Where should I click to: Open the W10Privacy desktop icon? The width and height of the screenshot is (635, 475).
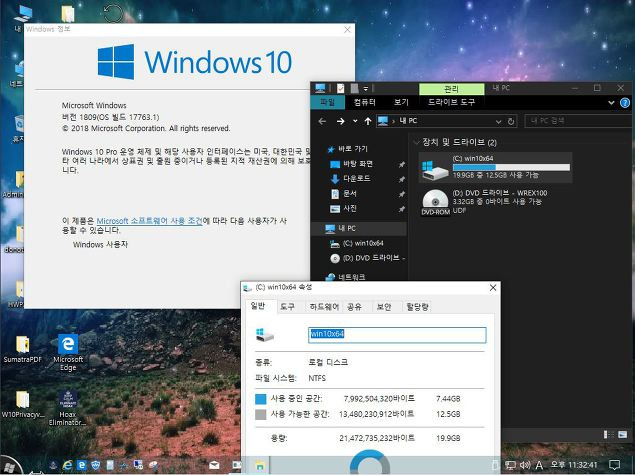pyautogui.click(x=22, y=404)
